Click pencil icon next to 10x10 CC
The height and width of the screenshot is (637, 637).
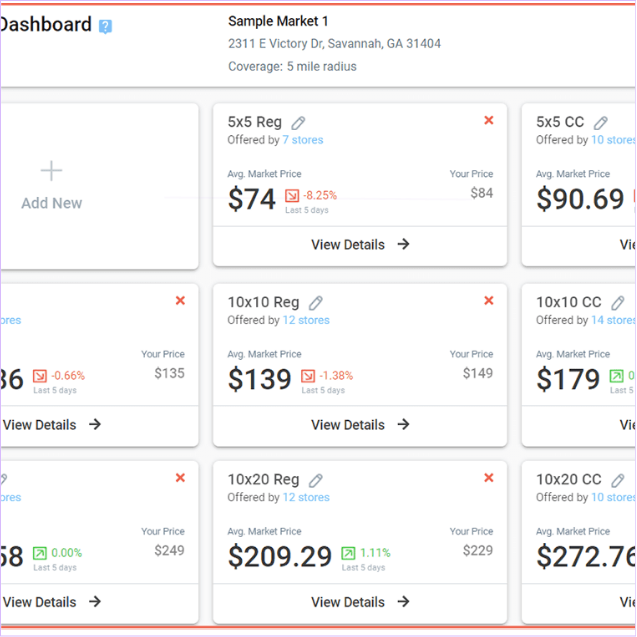point(618,302)
